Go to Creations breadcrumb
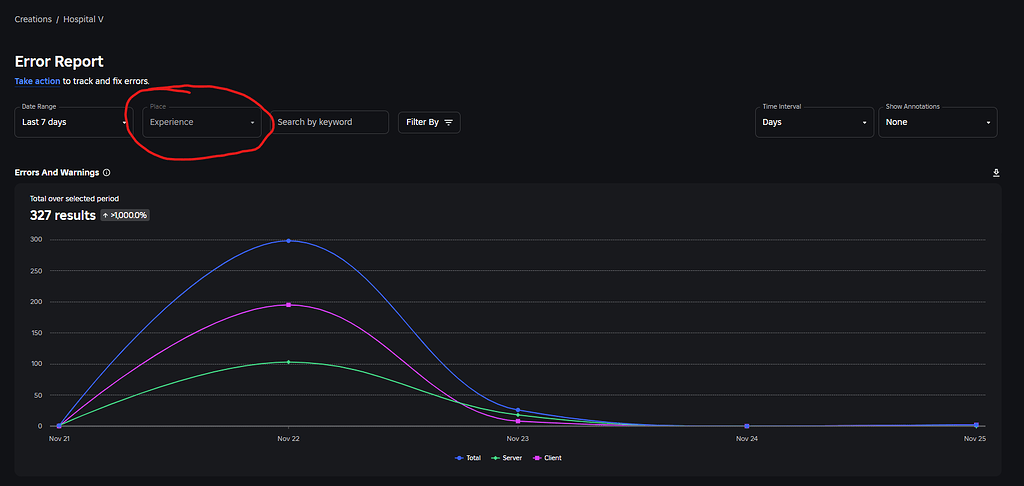Image resolution: width=1024 pixels, height=486 pixels. [33, 20]
